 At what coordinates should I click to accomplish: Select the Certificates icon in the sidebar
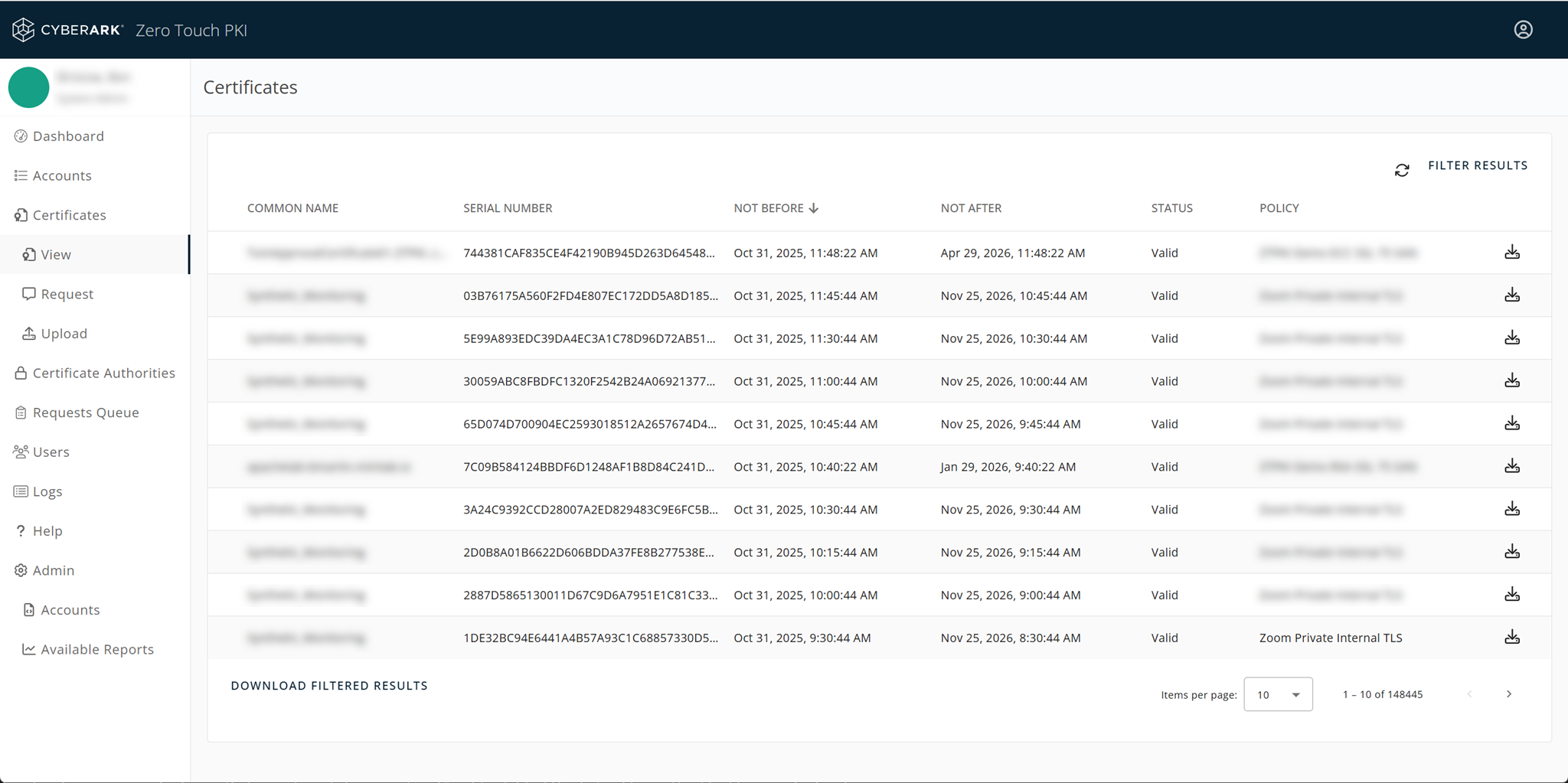tap(21, 215)
